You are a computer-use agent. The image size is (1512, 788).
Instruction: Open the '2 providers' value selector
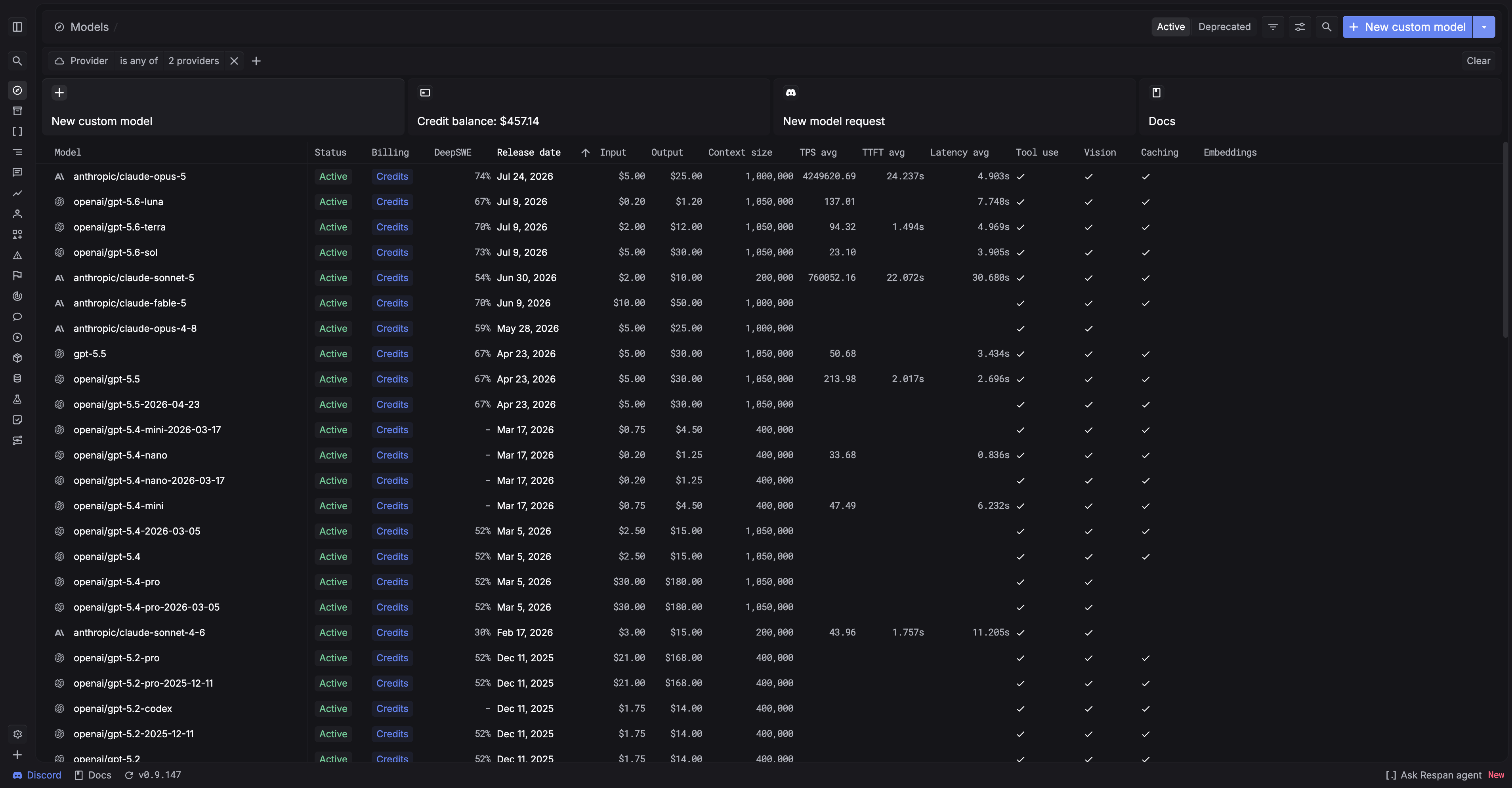194,61
